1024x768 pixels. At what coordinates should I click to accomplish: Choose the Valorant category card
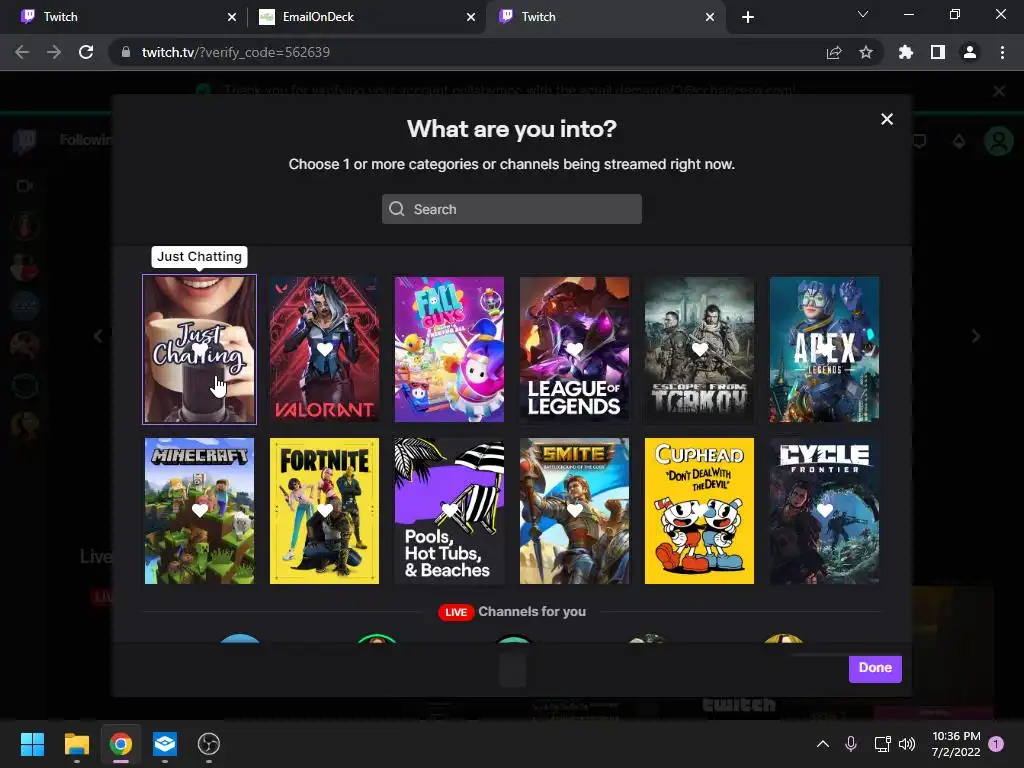[324, 349]
